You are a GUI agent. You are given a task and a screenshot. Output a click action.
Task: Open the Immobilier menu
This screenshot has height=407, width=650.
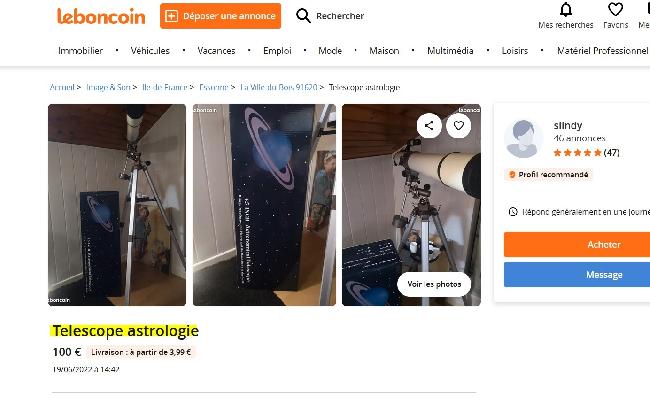click(80, 50)
